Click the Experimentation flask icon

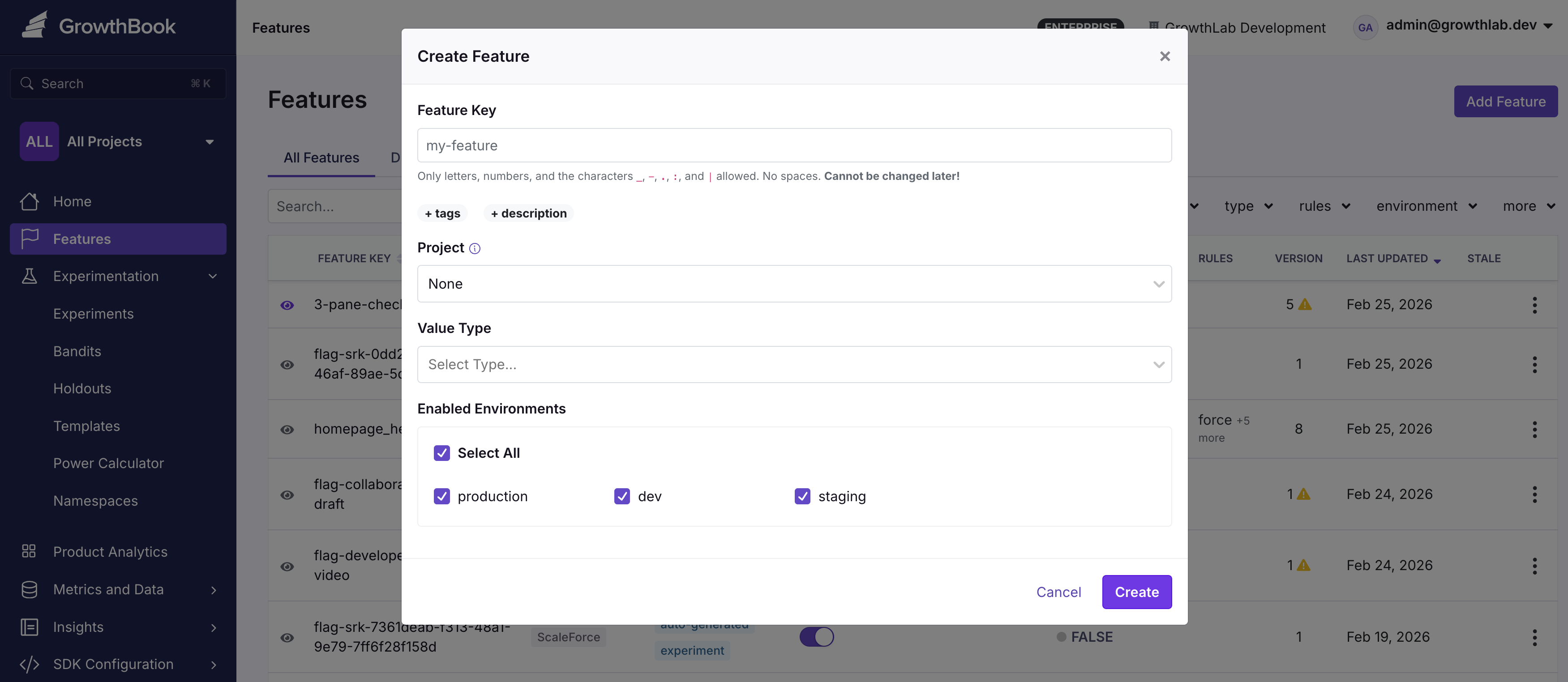tap(29, 276)
